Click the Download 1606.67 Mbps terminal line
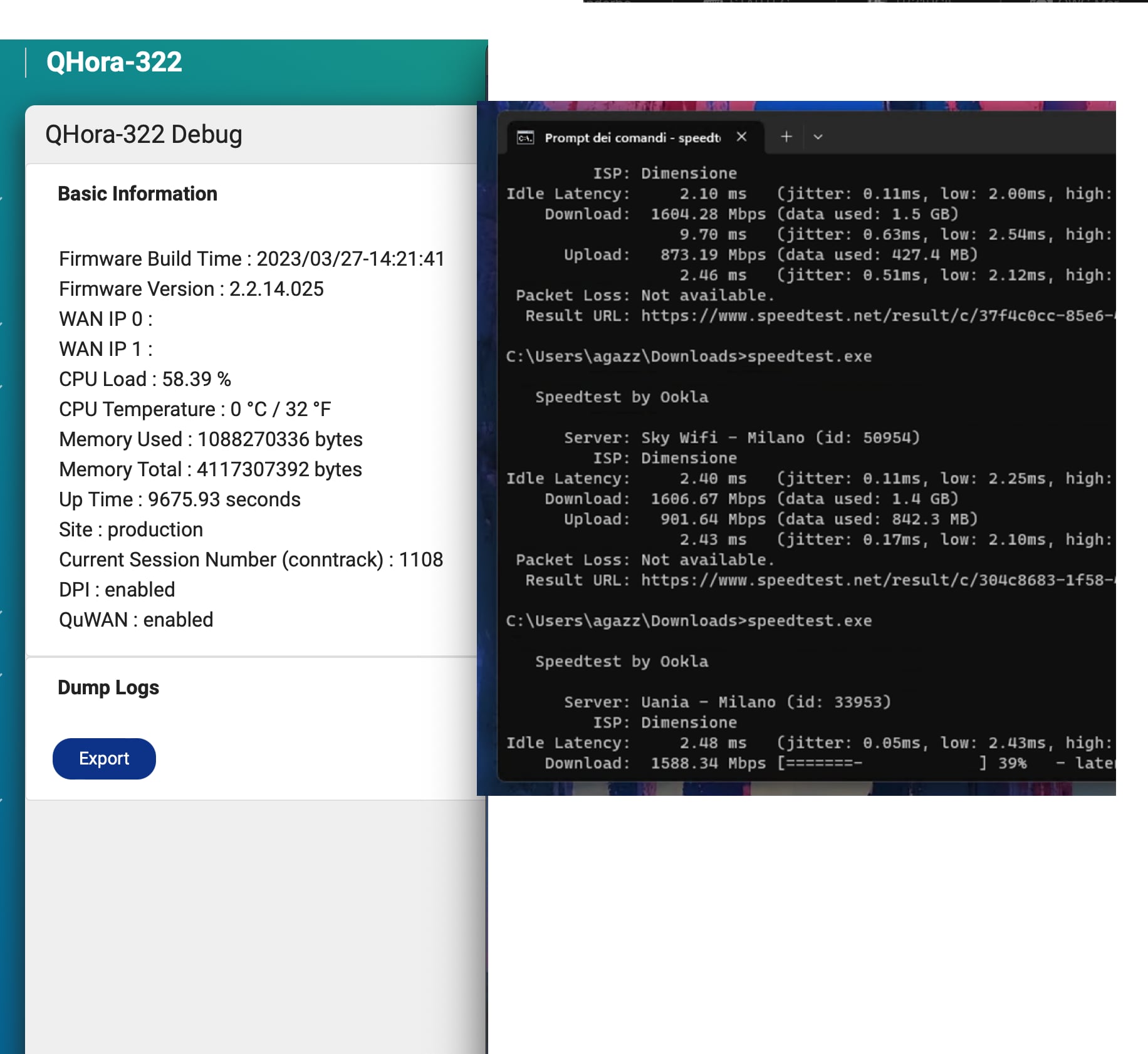Image resolution: width=1148 pixels, height=1054 pixels. point(752,499)
